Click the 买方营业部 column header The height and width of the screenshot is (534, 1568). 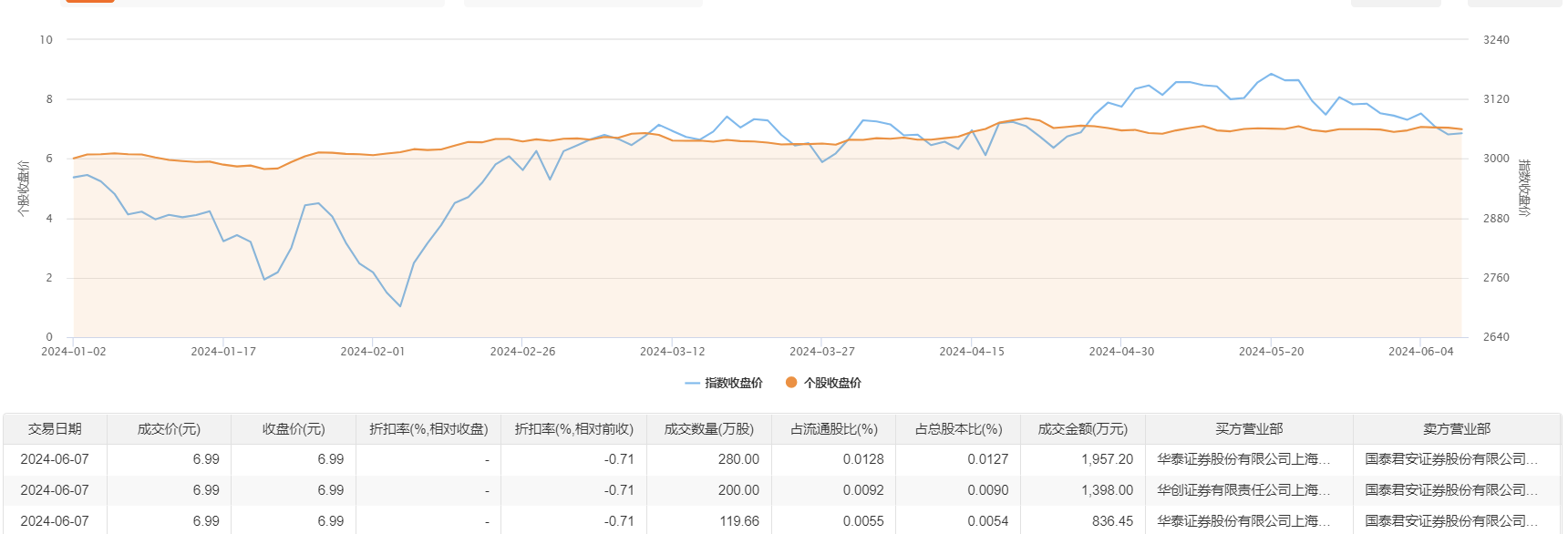[x=1249, y=429]
